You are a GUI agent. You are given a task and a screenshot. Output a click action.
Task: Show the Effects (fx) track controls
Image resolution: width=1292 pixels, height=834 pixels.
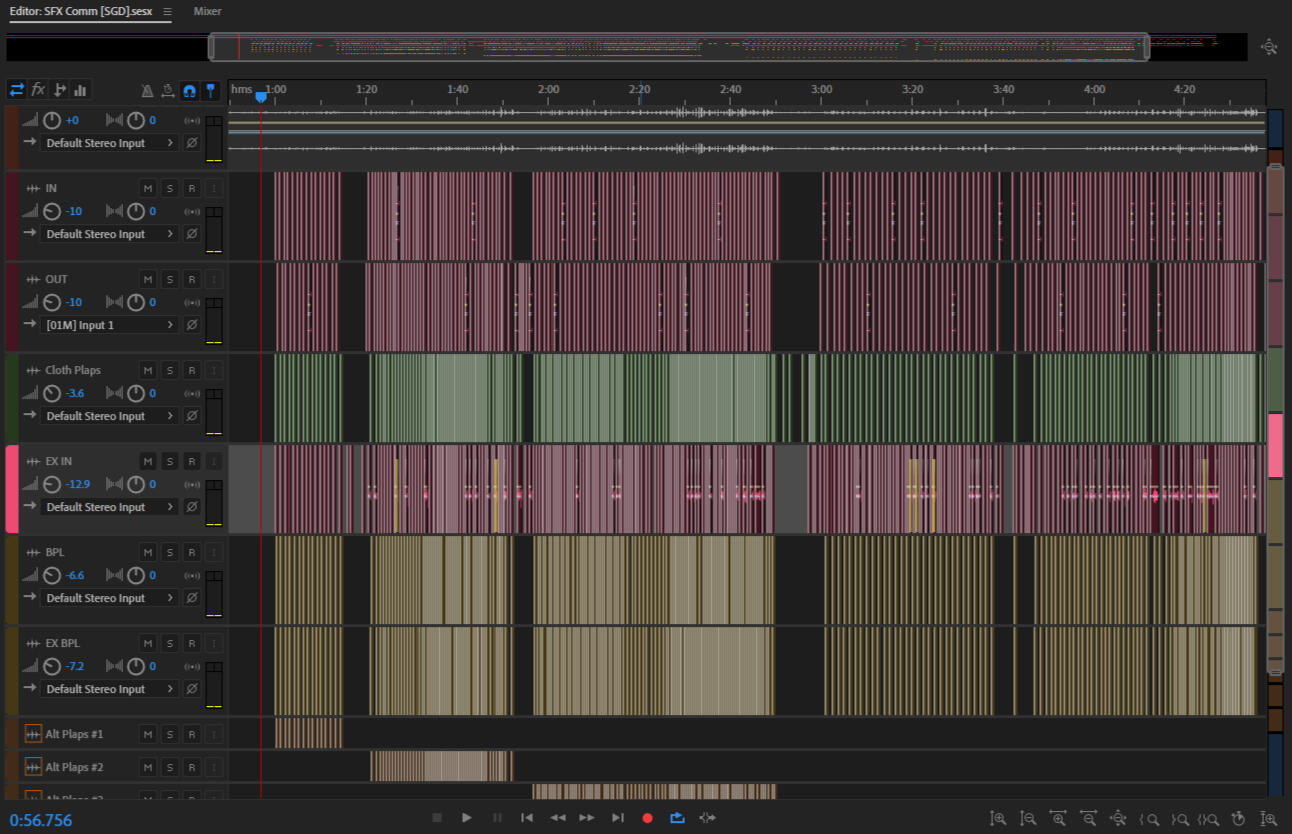point(38,90)
